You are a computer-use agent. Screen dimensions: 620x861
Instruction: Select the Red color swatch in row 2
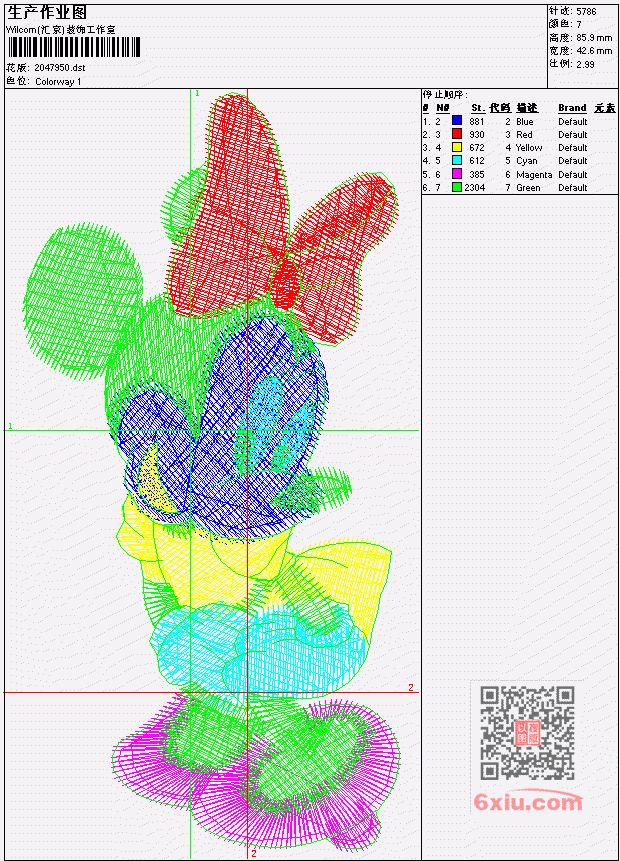(456, 133)
